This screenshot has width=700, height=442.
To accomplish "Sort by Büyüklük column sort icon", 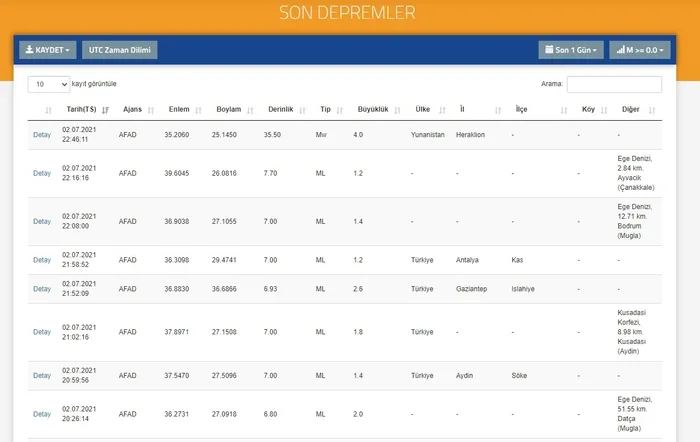I will 397,110.
